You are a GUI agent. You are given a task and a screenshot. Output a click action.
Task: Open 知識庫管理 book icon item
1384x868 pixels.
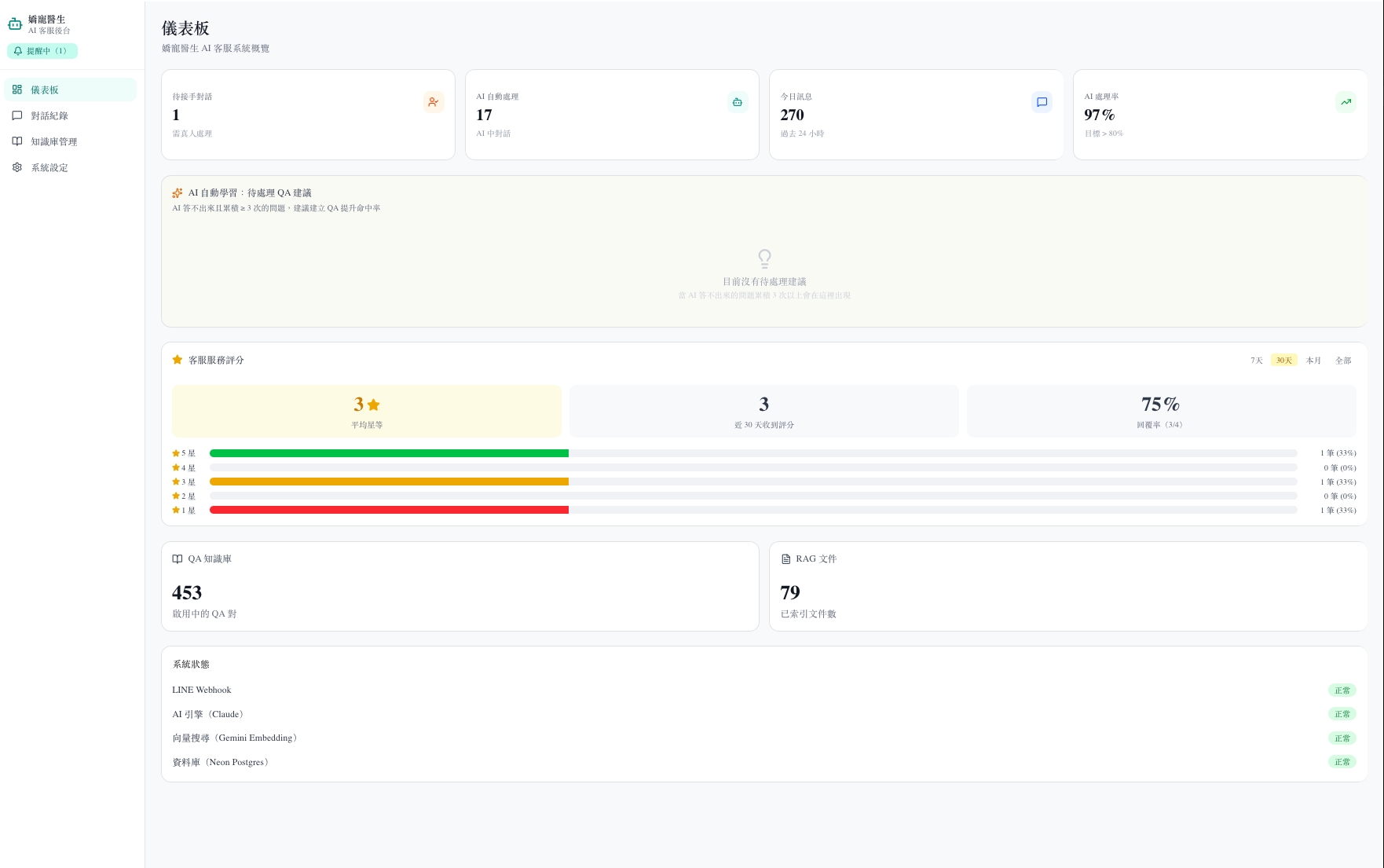click(17, 141)
